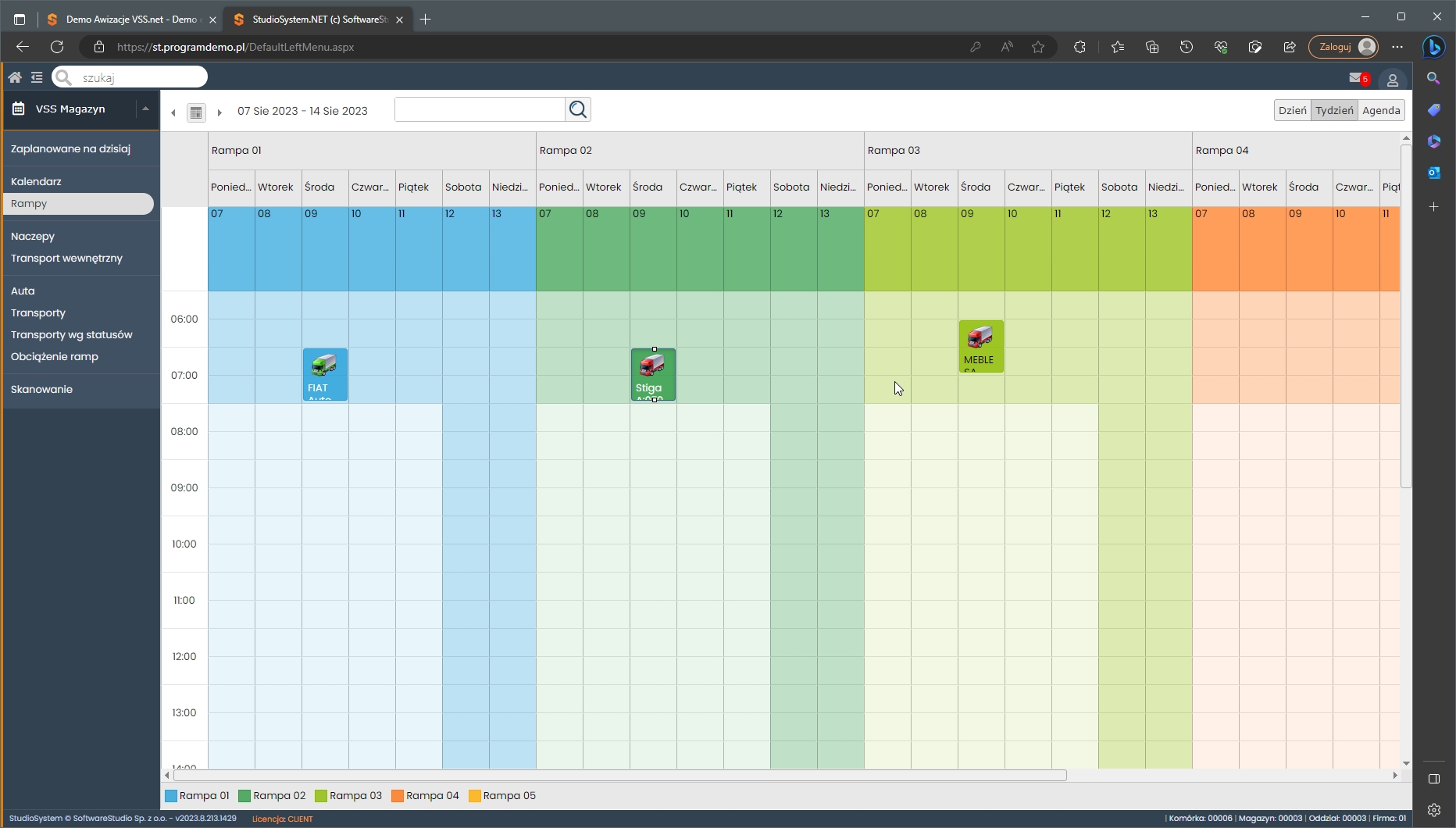Open the Kalendarz menu item
Screen dimensions: 1456x828
point(36,181)
